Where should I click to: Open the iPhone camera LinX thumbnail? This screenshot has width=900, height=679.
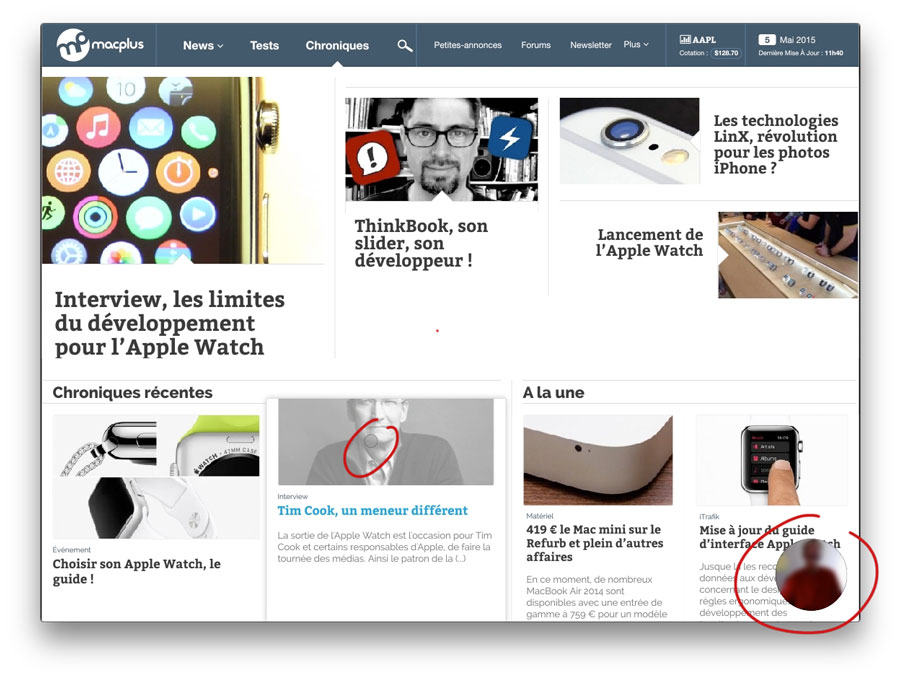pyautogui.click(x=630, y=141)
